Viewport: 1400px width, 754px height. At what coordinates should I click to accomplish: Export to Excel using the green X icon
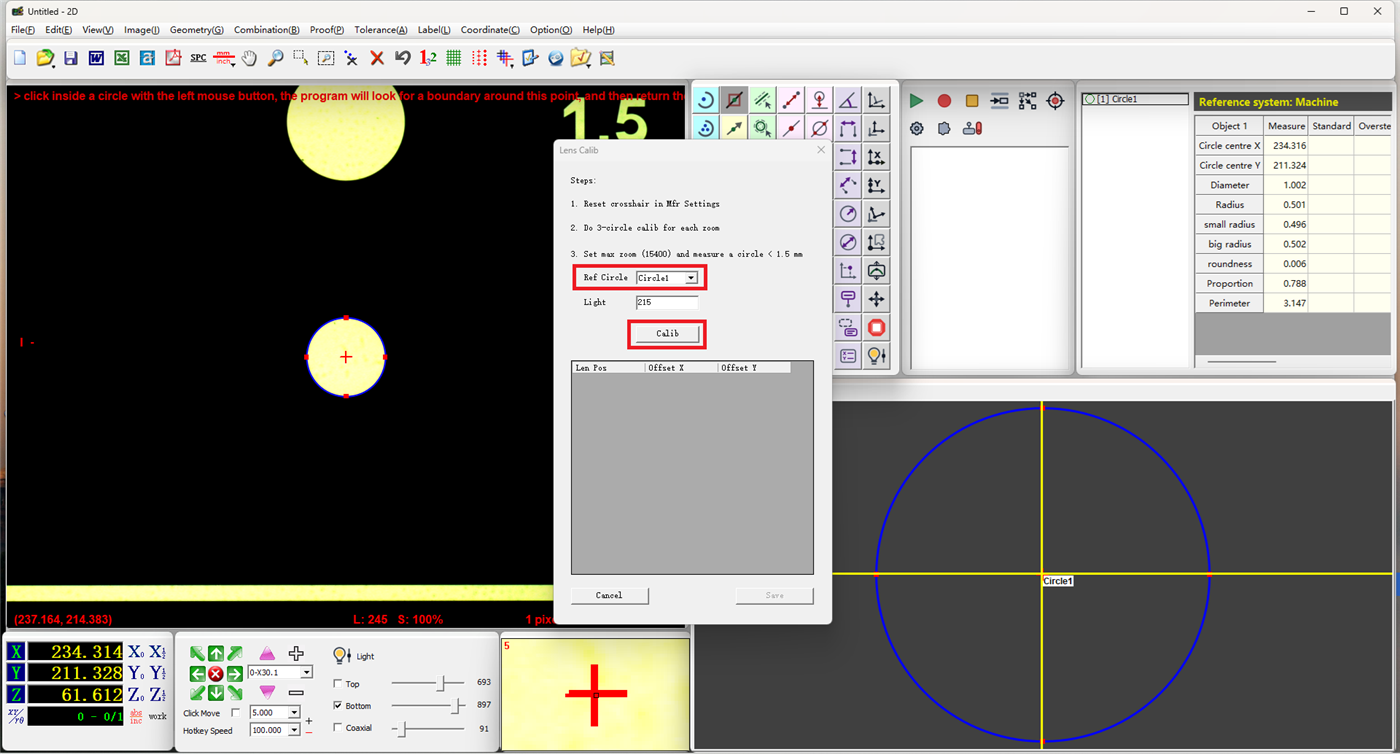coord(122,58)
